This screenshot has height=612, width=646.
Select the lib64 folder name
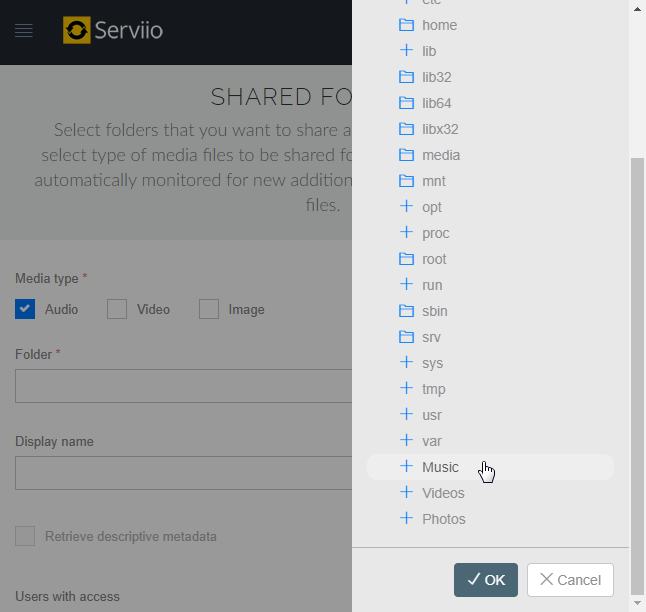point(437,103)
